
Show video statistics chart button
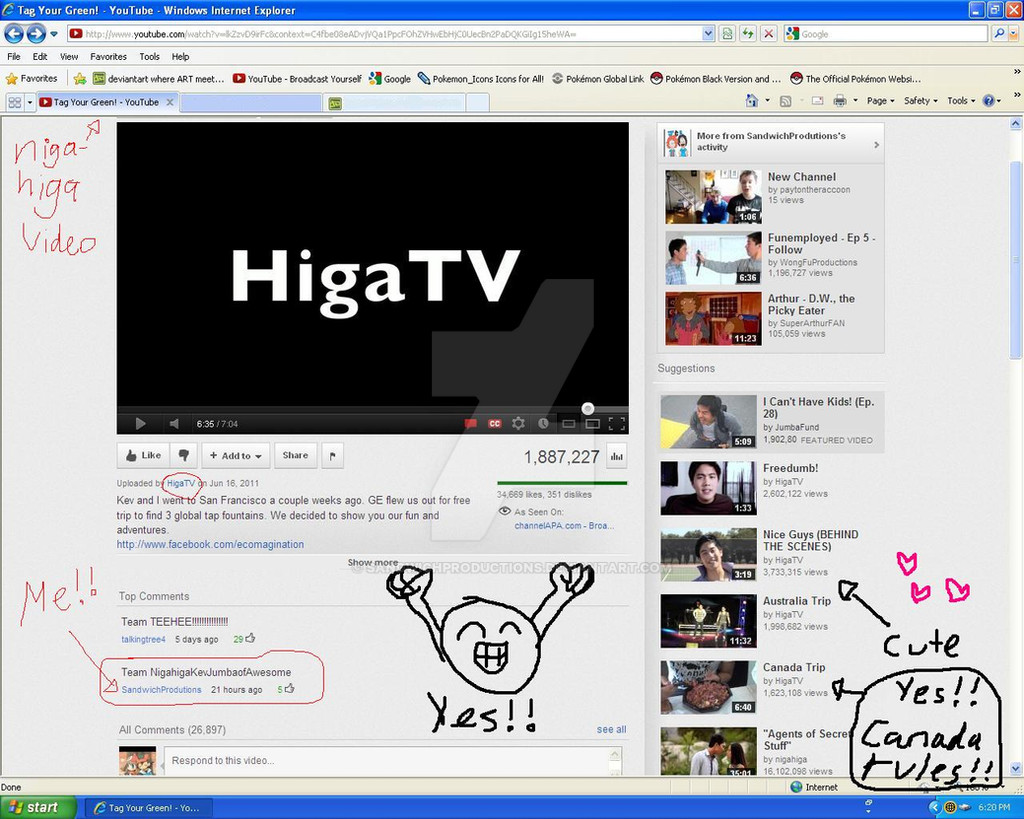(x=616, y=457)
